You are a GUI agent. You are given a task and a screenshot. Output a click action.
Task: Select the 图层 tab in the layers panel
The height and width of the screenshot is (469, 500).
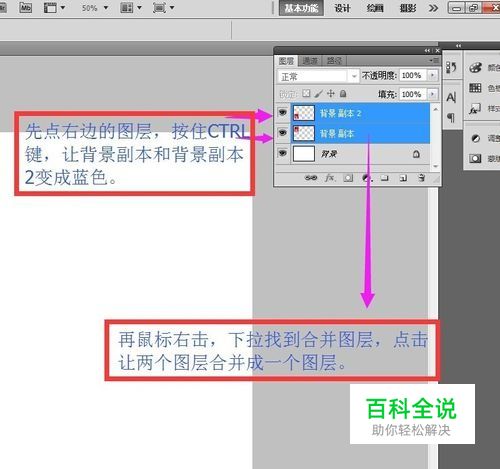click(x=286, y=61)
